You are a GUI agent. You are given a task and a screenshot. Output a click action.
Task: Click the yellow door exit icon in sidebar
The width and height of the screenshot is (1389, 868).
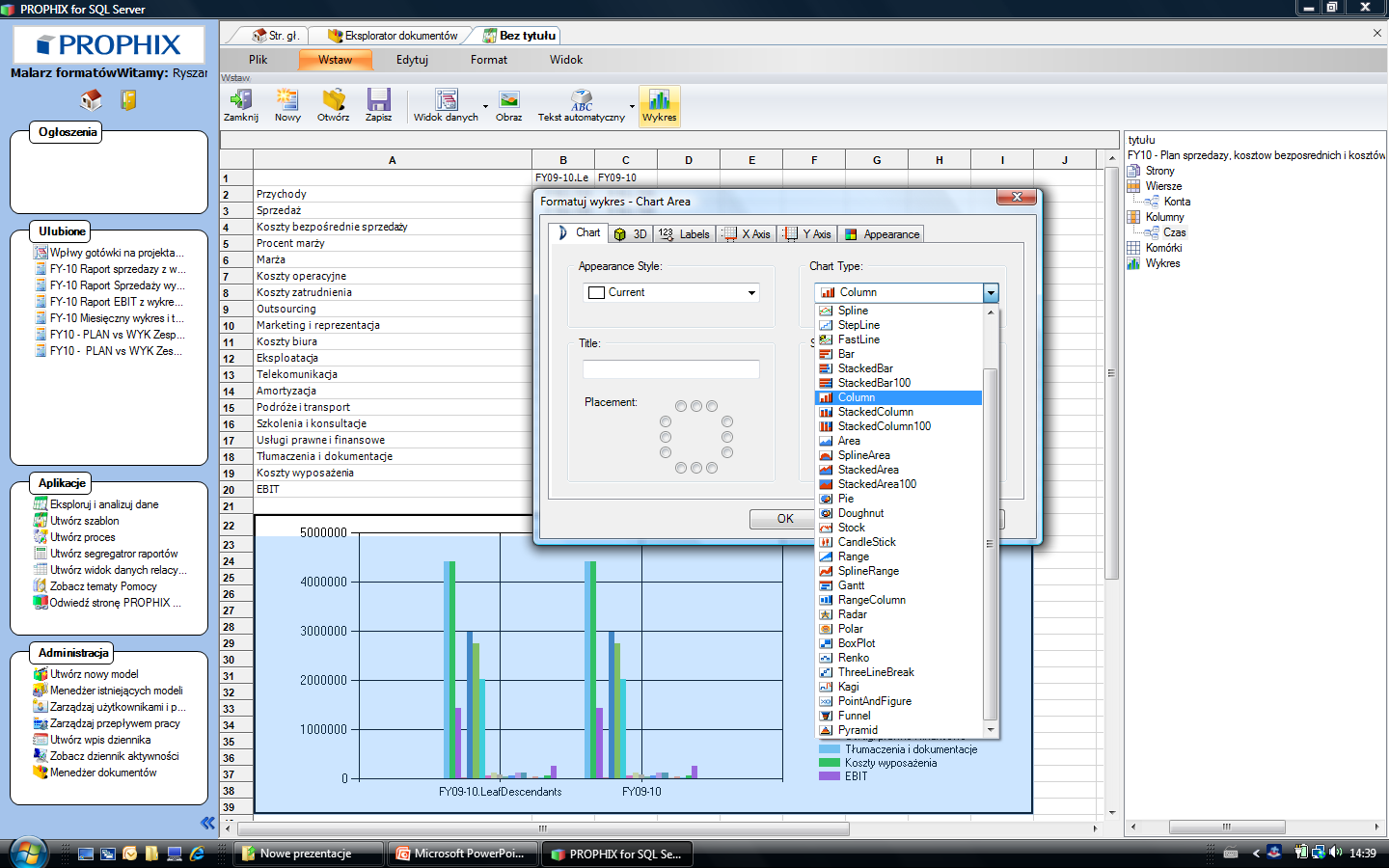128,99
